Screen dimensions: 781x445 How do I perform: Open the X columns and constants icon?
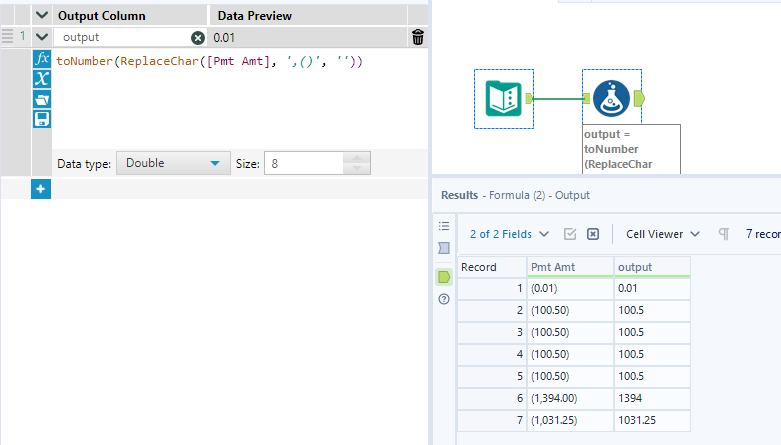[42, 79]
